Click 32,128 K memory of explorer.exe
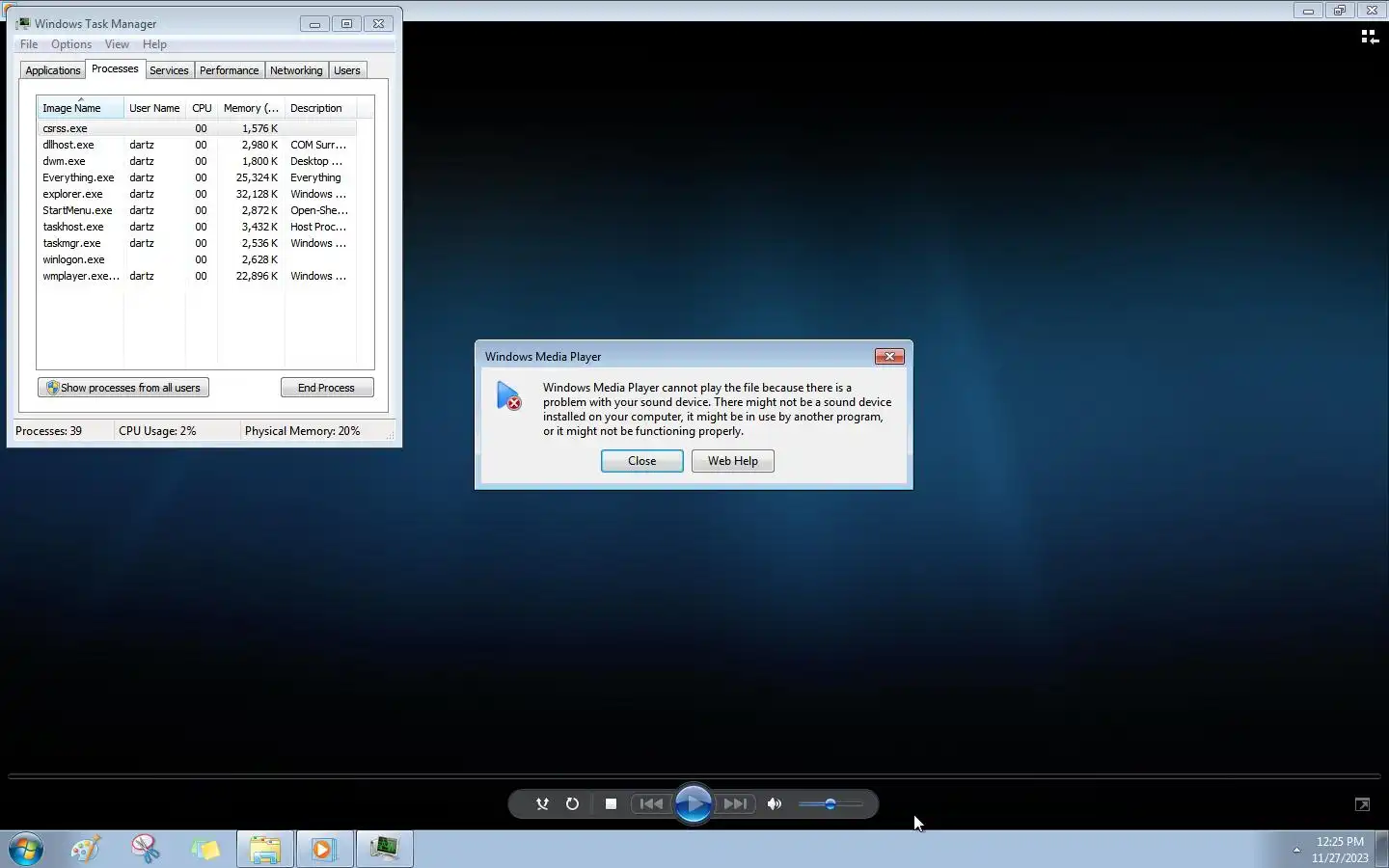Screen dimensions: 1389x868 257,194
